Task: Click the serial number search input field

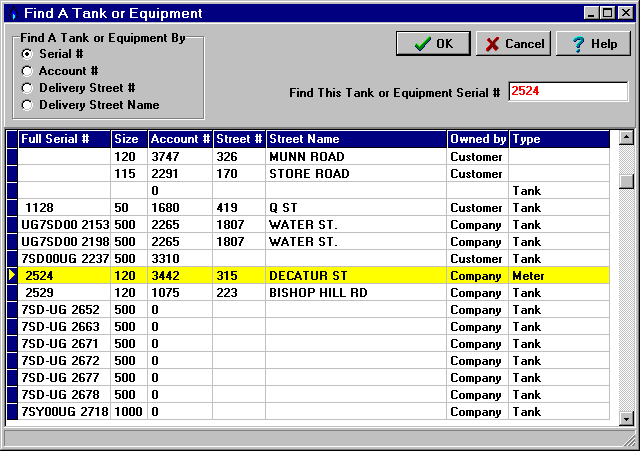Action: click(x=567, y=92)
